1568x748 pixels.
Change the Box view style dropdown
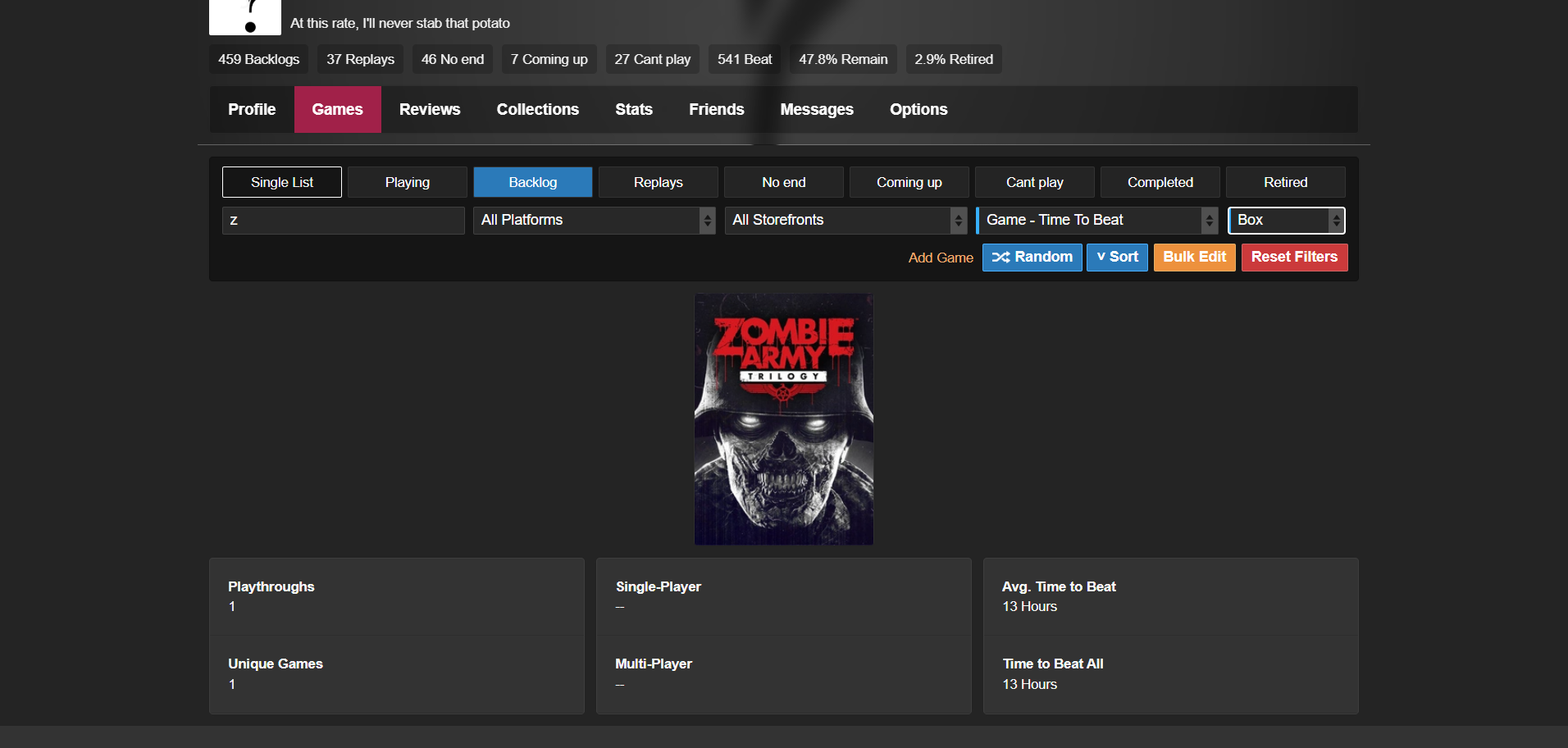click(x=1286, y=220)
